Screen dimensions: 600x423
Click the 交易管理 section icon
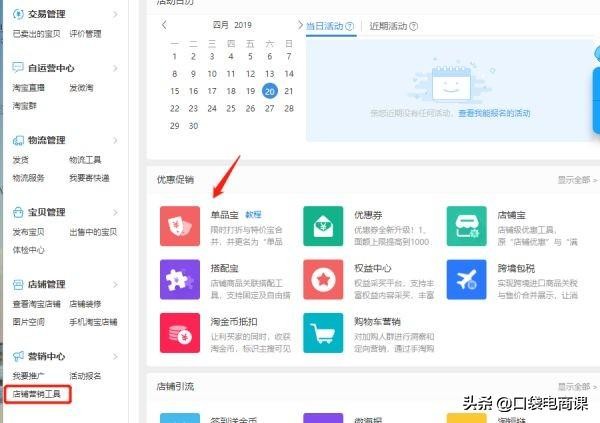tap(18, 14)
